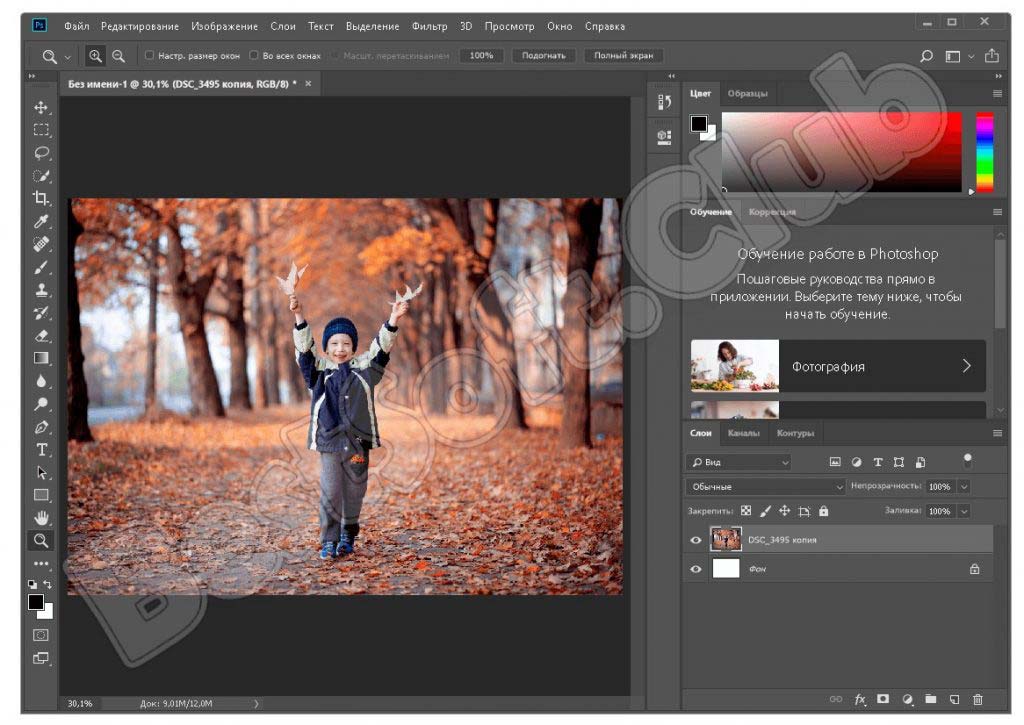This screenshot has height=725, width=1024.
Task: Open the Обычные blend mode dropdown
Action: click(765, 486)
